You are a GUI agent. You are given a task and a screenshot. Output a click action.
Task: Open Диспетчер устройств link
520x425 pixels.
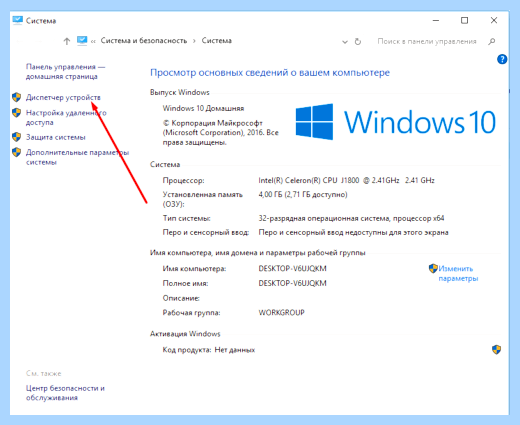pyautogui.click(x=63, y=97)
